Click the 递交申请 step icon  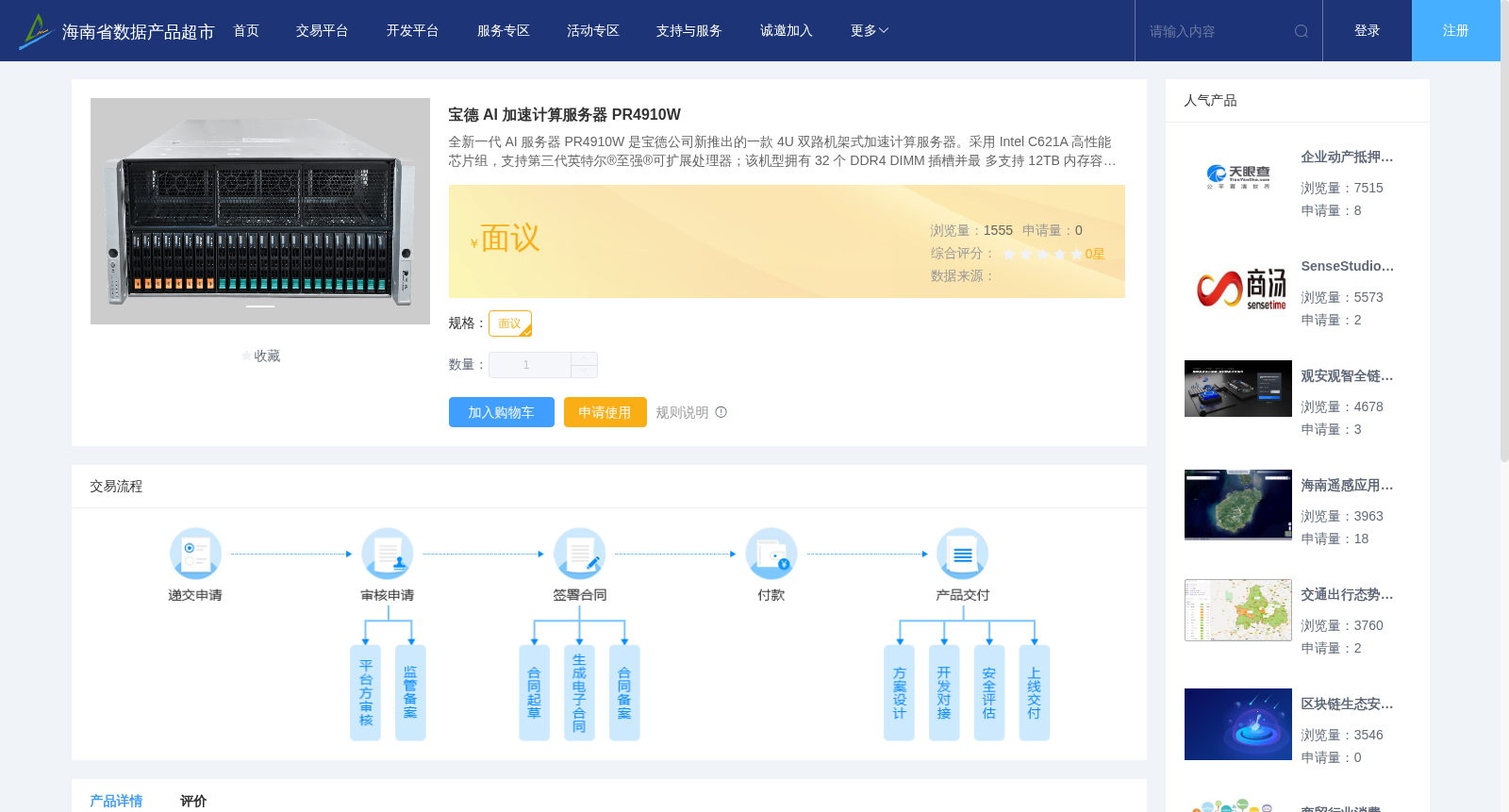(x=195, y=554)
